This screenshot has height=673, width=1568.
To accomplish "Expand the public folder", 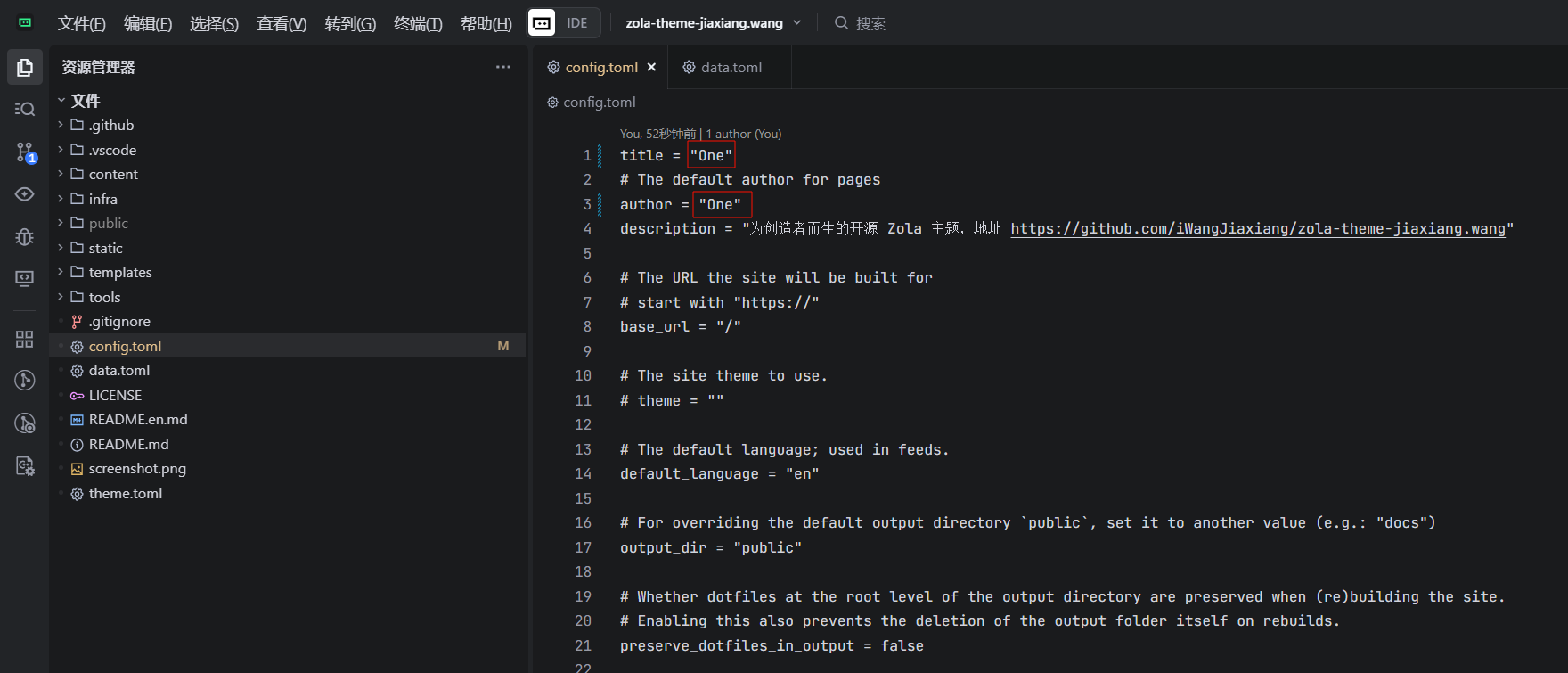I will pyautogui.click(x=61, y=223).
